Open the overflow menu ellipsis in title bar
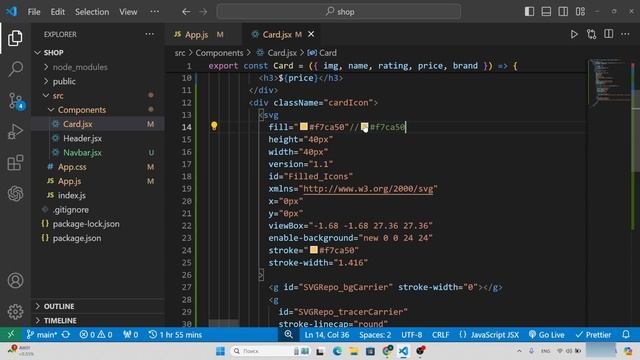 pos(154,11)
